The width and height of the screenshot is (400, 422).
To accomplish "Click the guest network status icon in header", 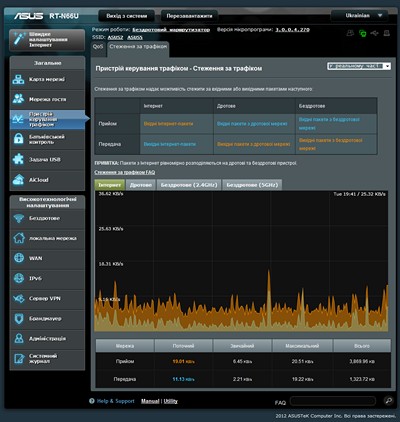I will (x=350, y=33).
